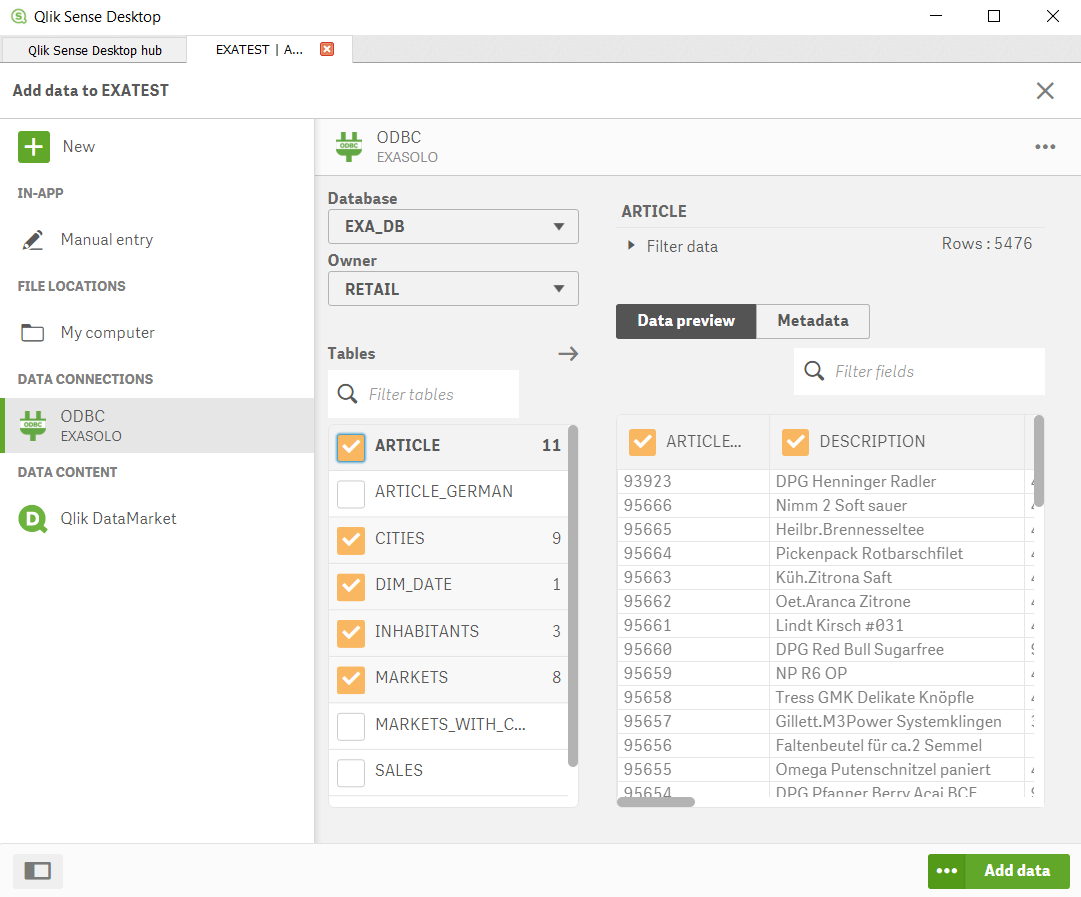Image resolution: width=1081 pixels, height=897 pixels.
Task: Toggle the sidebar panel icon at bottom left
Action: pos(37,871)
